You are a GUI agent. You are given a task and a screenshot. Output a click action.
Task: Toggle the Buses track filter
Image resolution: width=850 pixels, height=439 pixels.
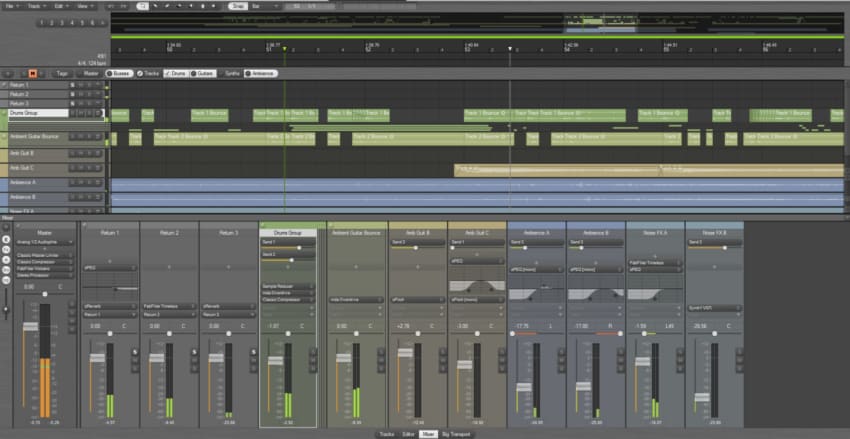[x=121, y=73]
